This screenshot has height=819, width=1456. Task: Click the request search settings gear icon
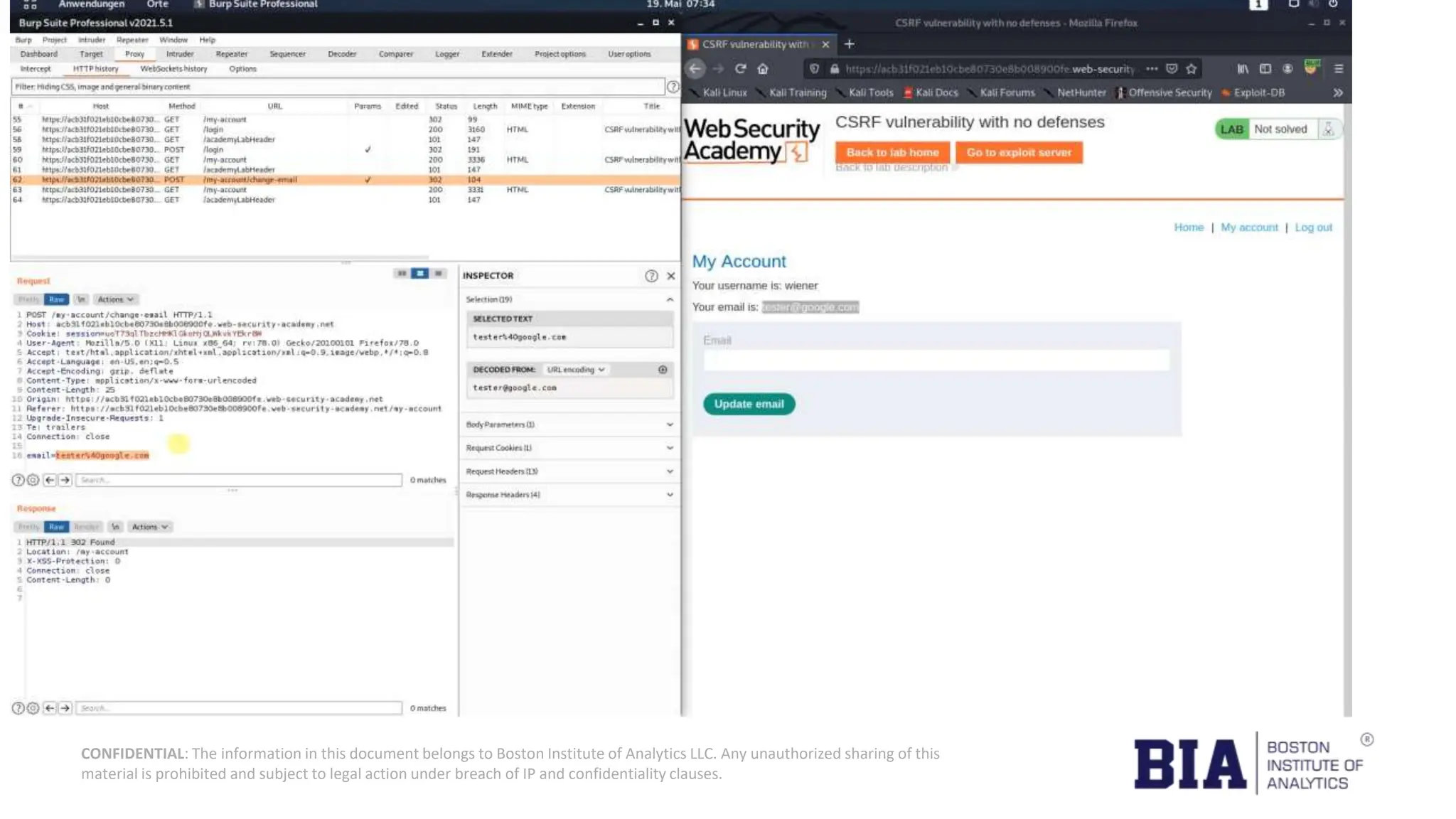[x=33, y=480]
